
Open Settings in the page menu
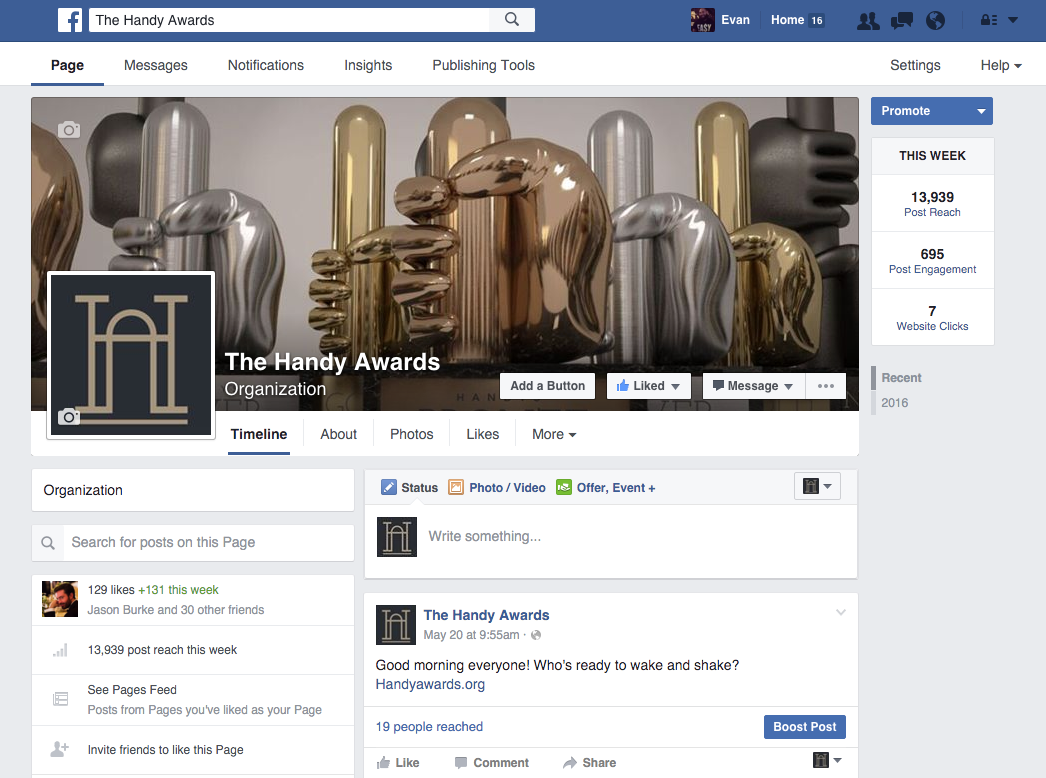915,65
